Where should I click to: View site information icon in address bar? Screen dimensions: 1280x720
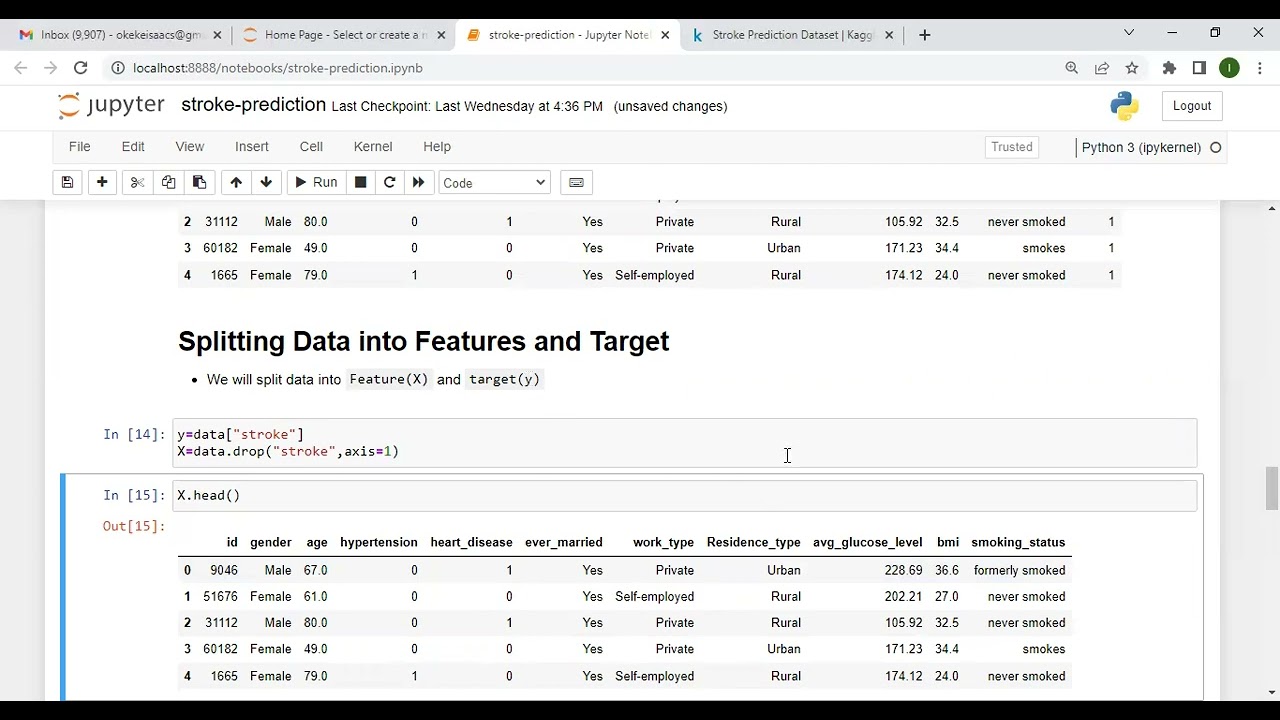[x=117, y=68]
